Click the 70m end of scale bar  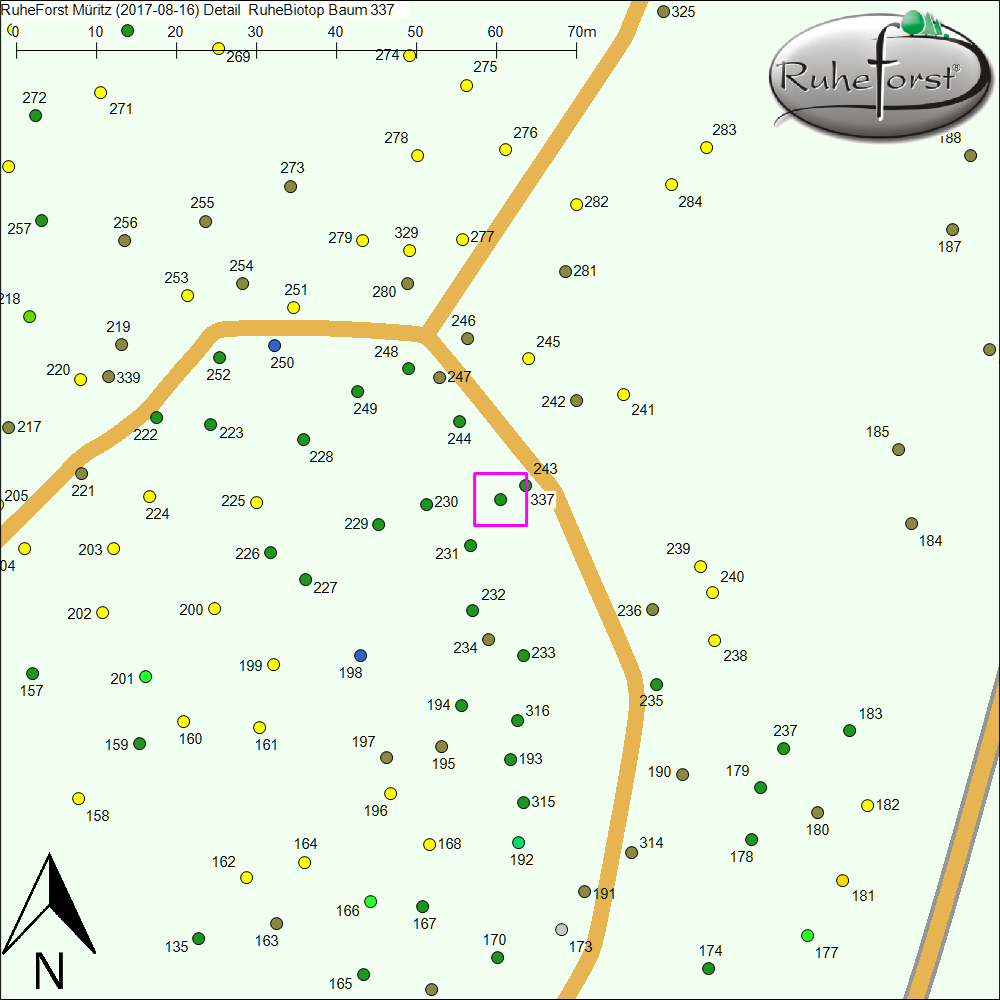(x=577, y=47)
